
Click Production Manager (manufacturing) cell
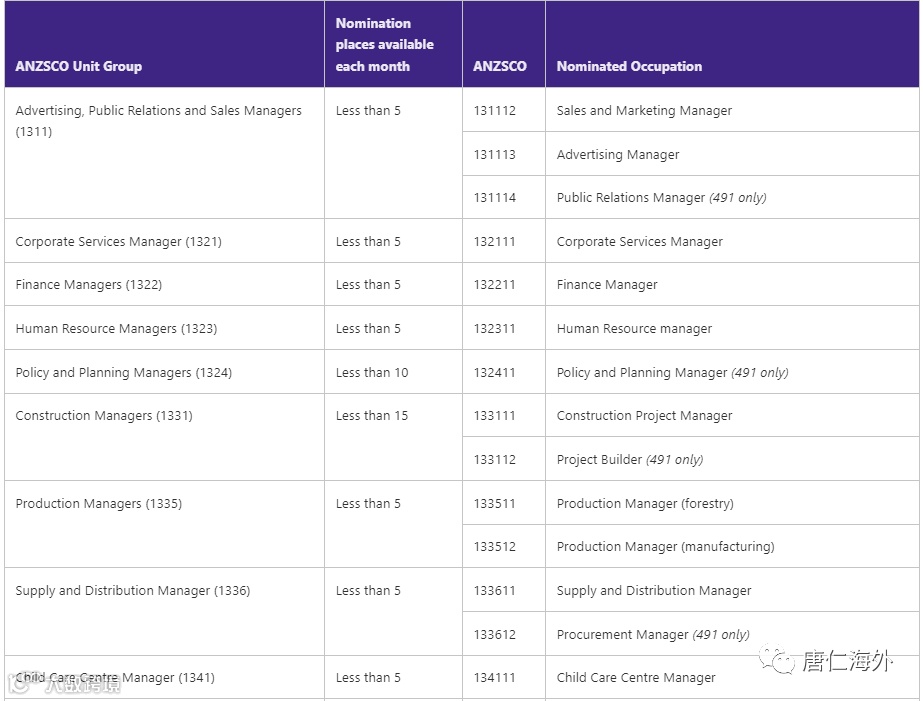665,547
